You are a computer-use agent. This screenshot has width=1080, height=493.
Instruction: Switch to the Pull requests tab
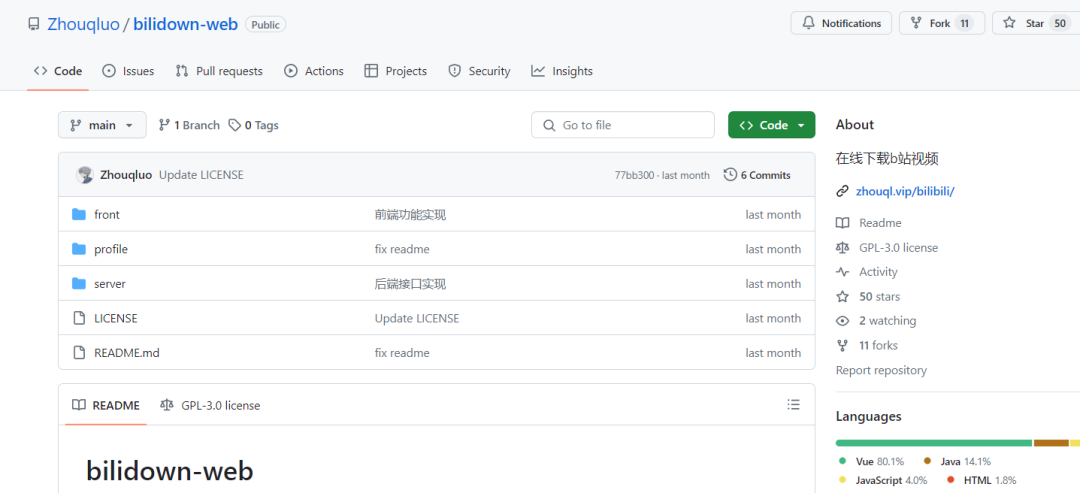click(219, 71)
